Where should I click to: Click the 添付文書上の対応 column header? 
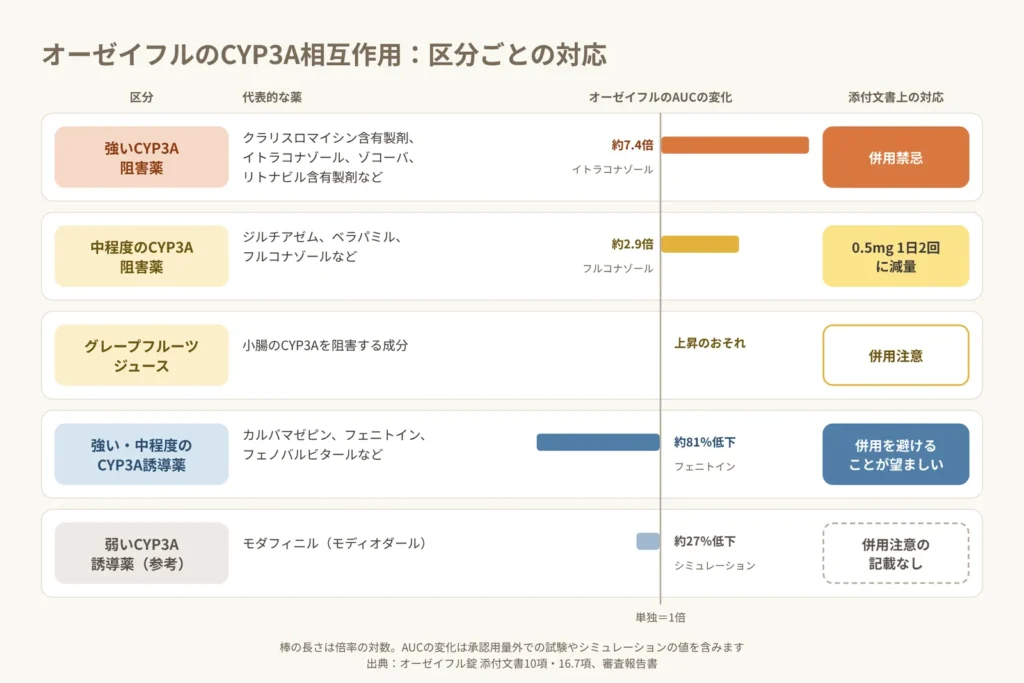tap(896, 97)
